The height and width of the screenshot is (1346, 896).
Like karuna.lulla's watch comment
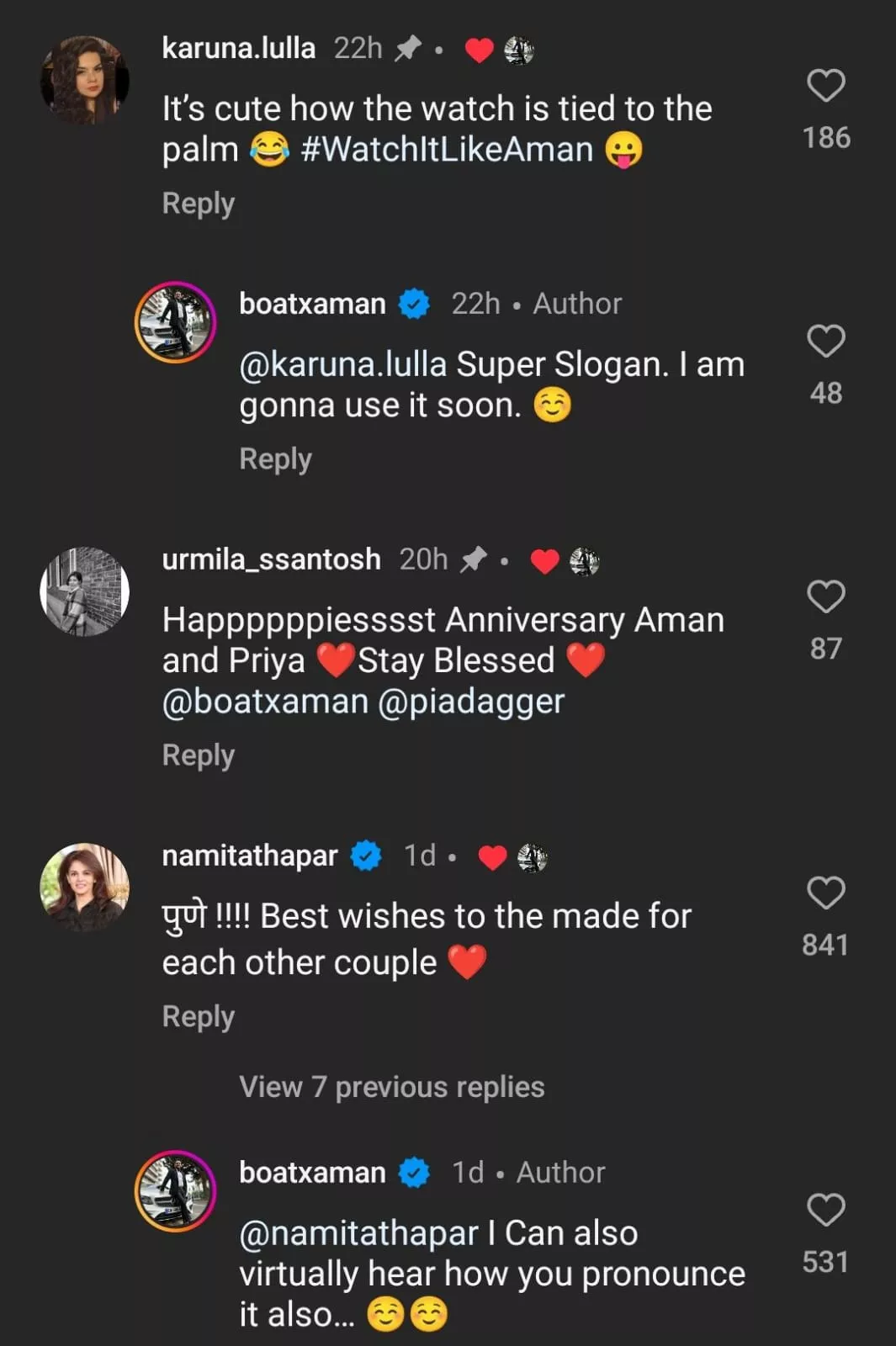(825, 86)
